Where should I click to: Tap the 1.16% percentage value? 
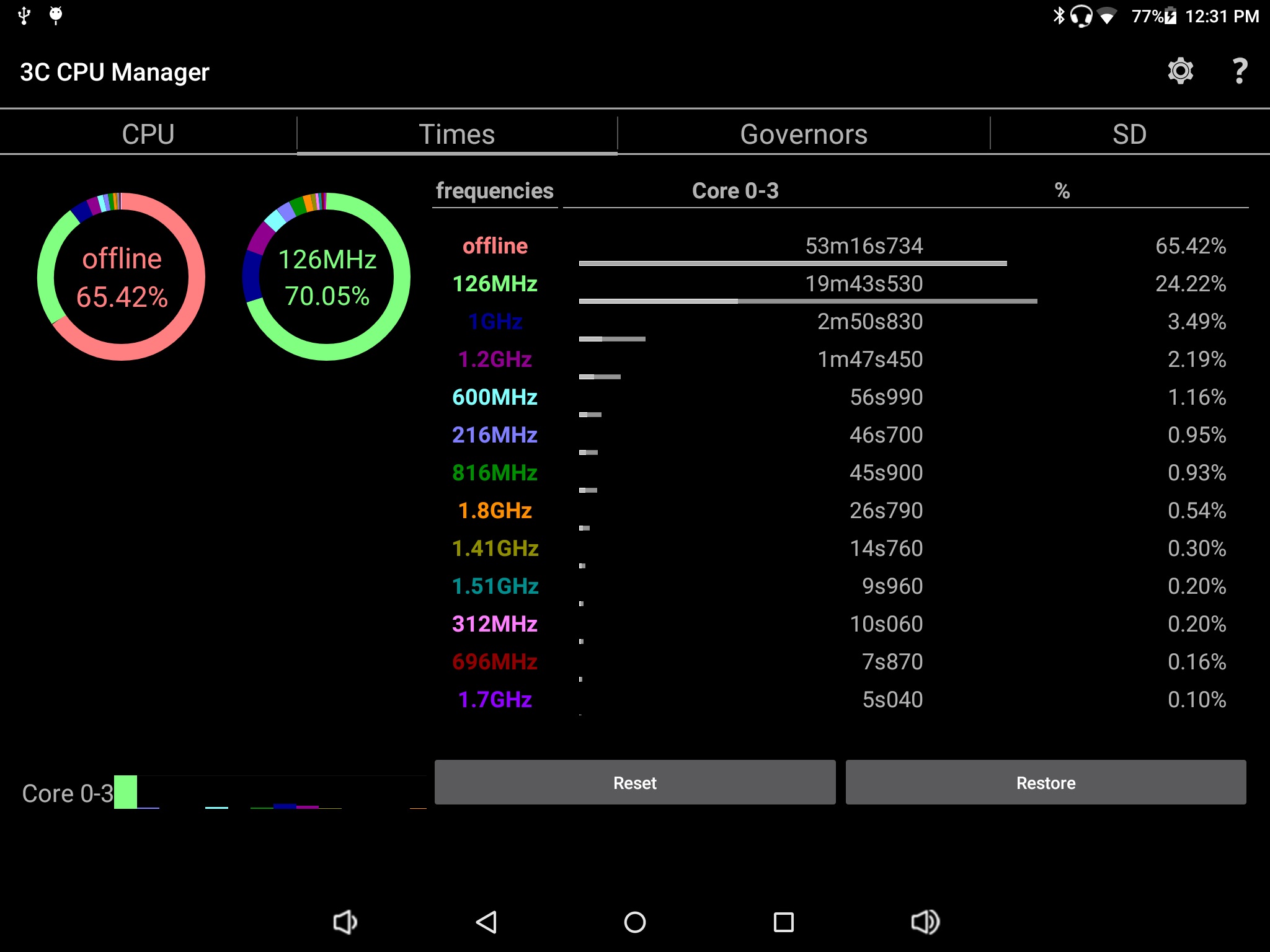pyautogui.click(x=1197, y=397)
